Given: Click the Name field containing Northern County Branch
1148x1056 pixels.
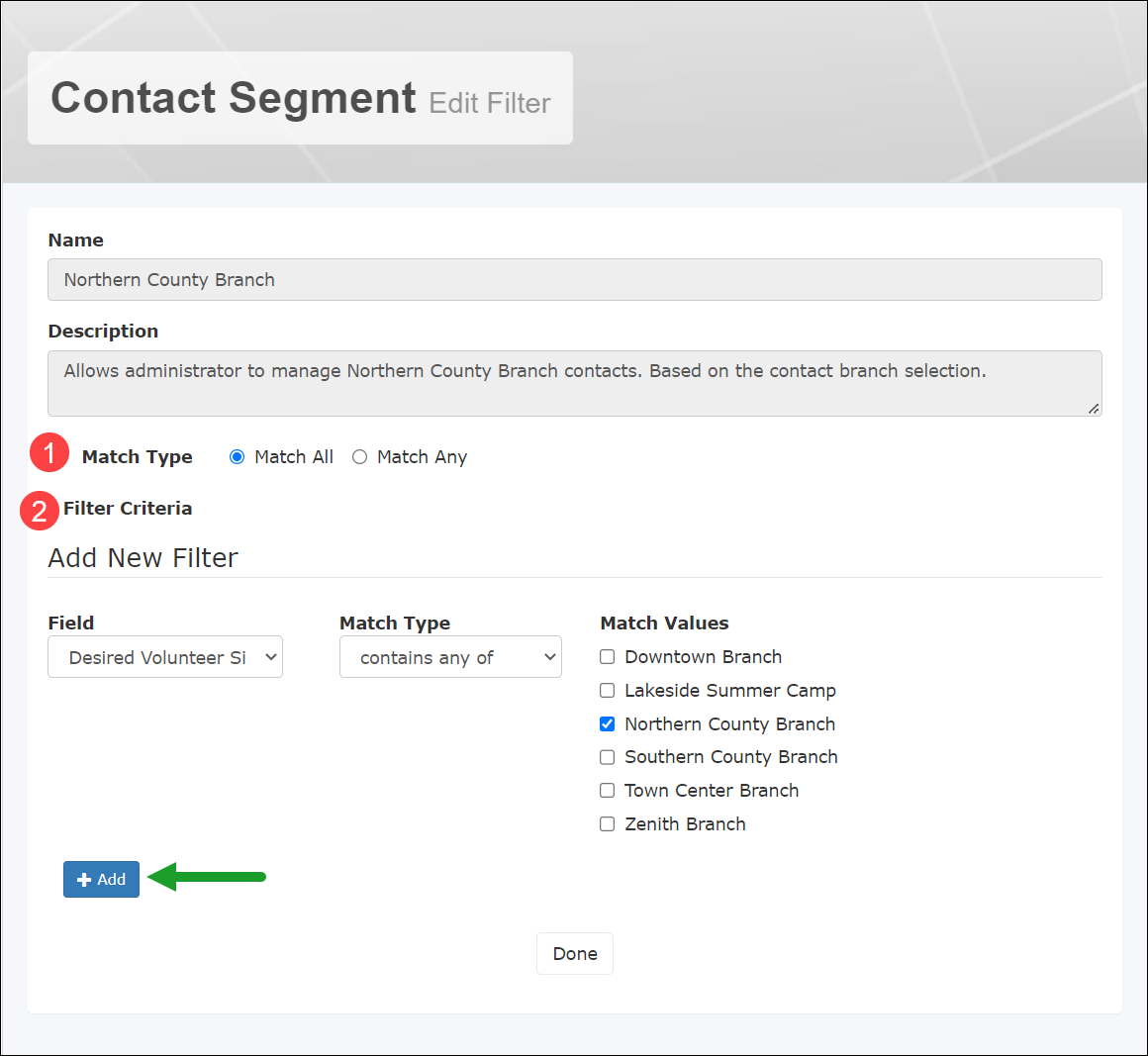Looking at the screenshot, I should tap(574, 279).
